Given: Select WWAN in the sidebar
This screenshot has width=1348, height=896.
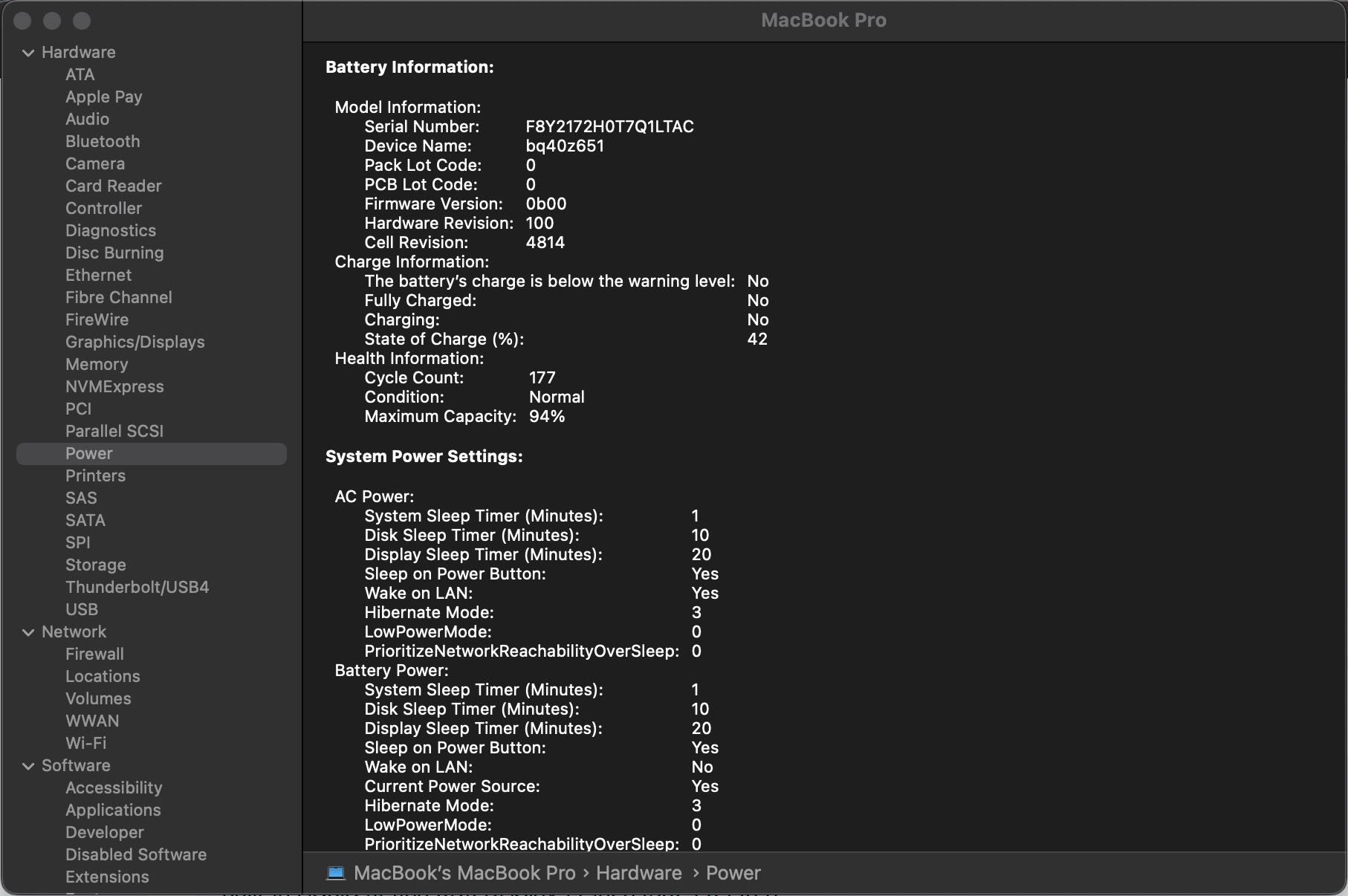Looking at the screenshot, I should tap(92, 721).
